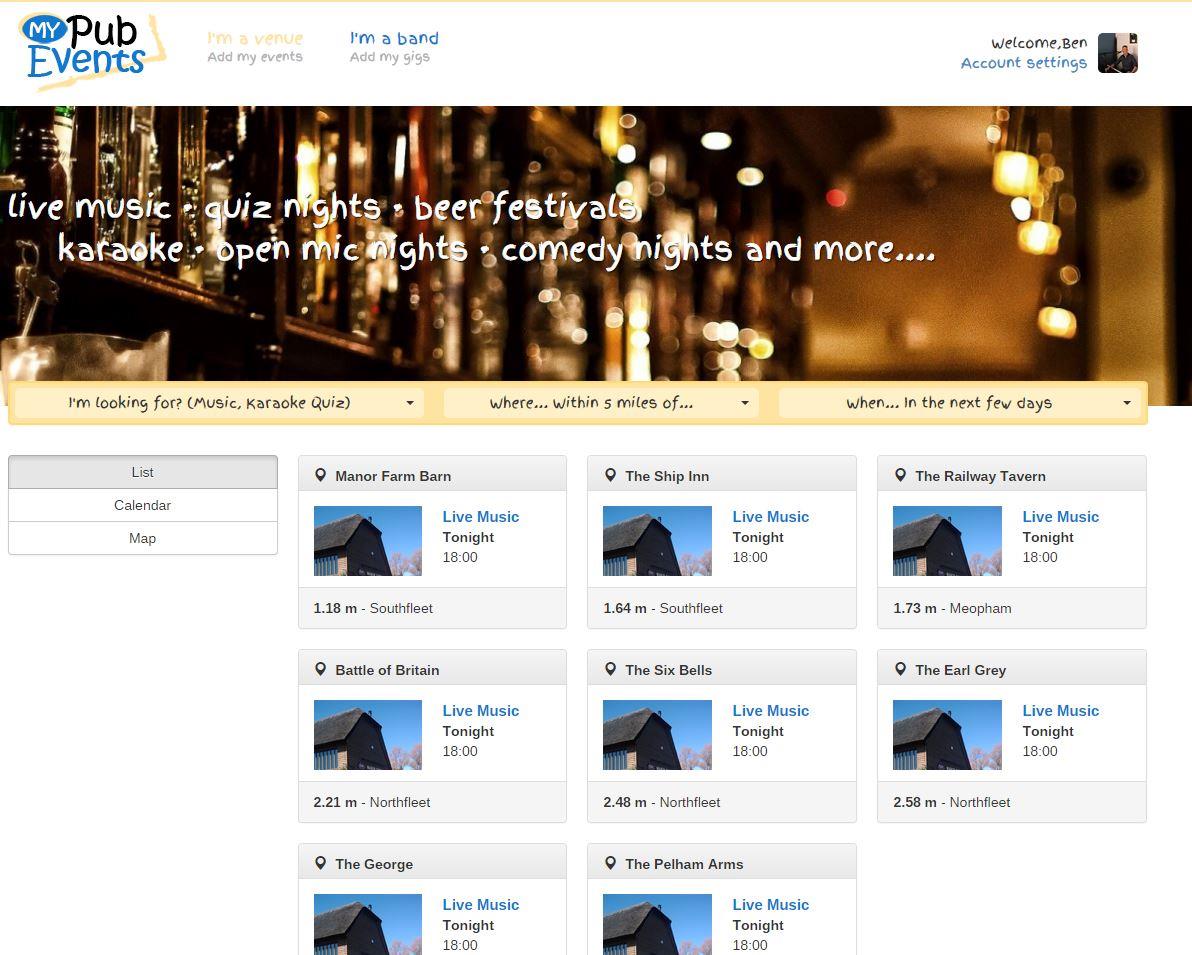Click the map pin beside Battle of Britain

point(321,669)
